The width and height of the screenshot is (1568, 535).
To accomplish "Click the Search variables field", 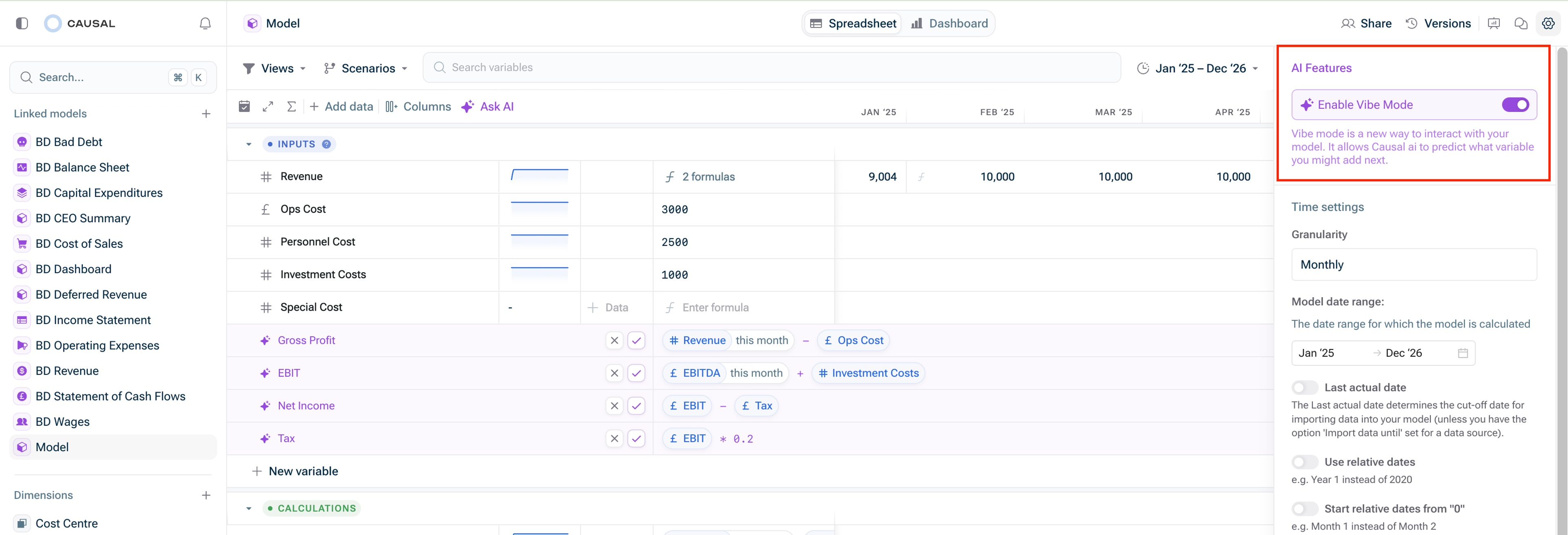I will click(771, 67).
